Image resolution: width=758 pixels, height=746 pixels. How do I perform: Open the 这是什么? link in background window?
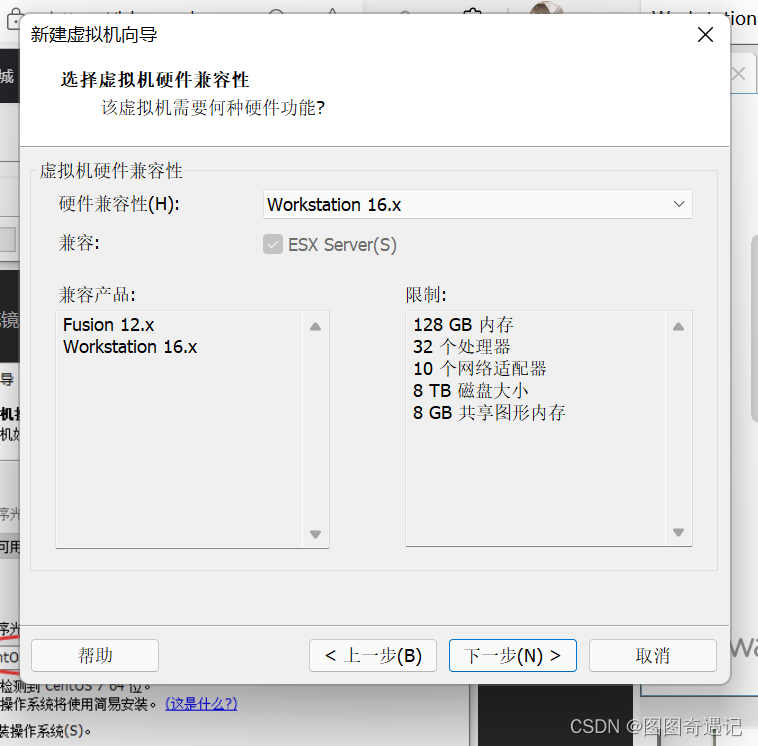tap(201, 703)
